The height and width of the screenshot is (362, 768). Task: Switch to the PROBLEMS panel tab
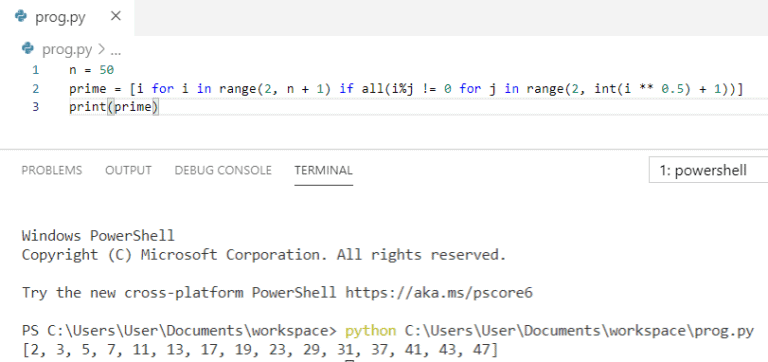(52, 170)
